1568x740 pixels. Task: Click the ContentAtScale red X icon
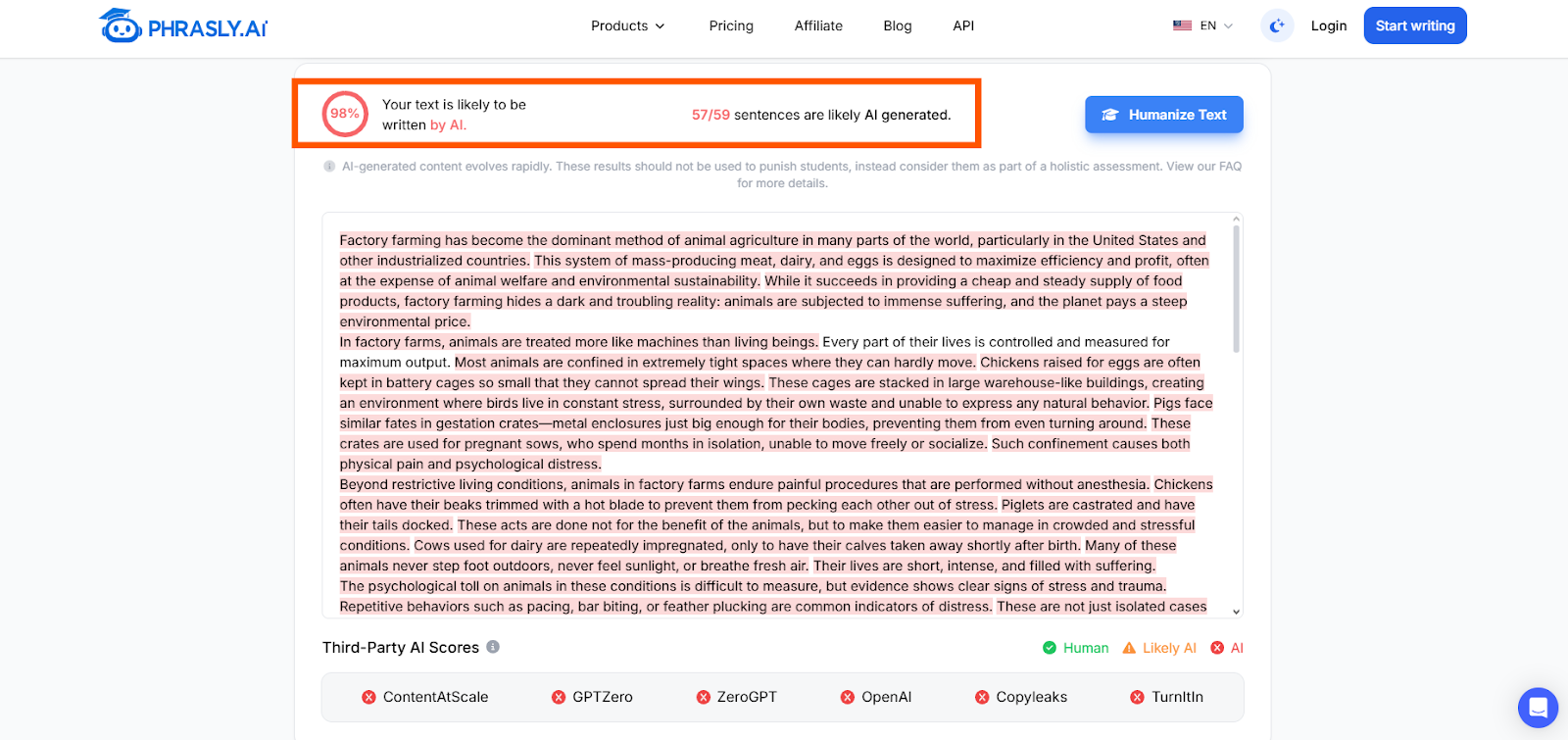pyautogui.click(x=368, y=697)
